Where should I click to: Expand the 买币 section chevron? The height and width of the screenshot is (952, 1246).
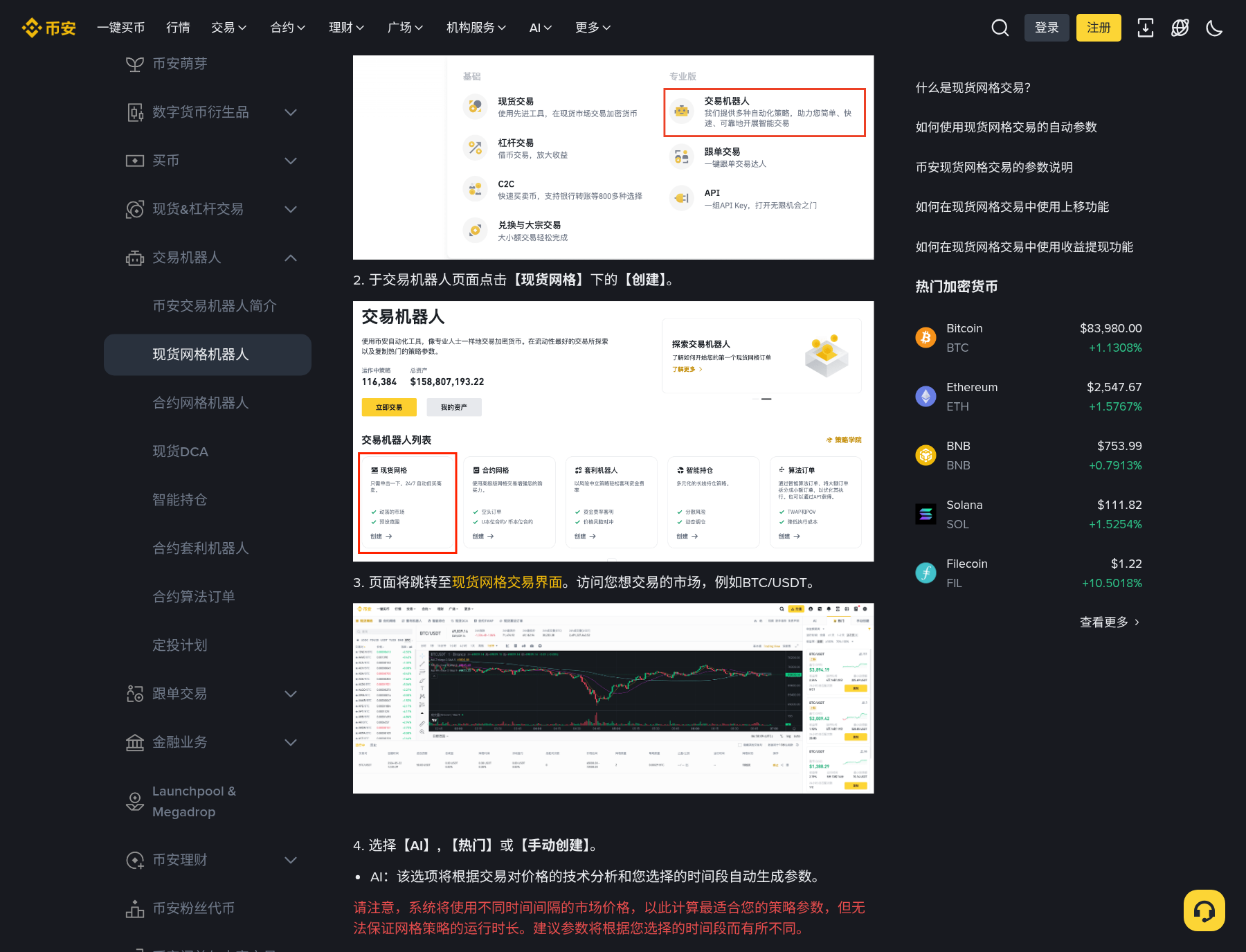point(291,161)
